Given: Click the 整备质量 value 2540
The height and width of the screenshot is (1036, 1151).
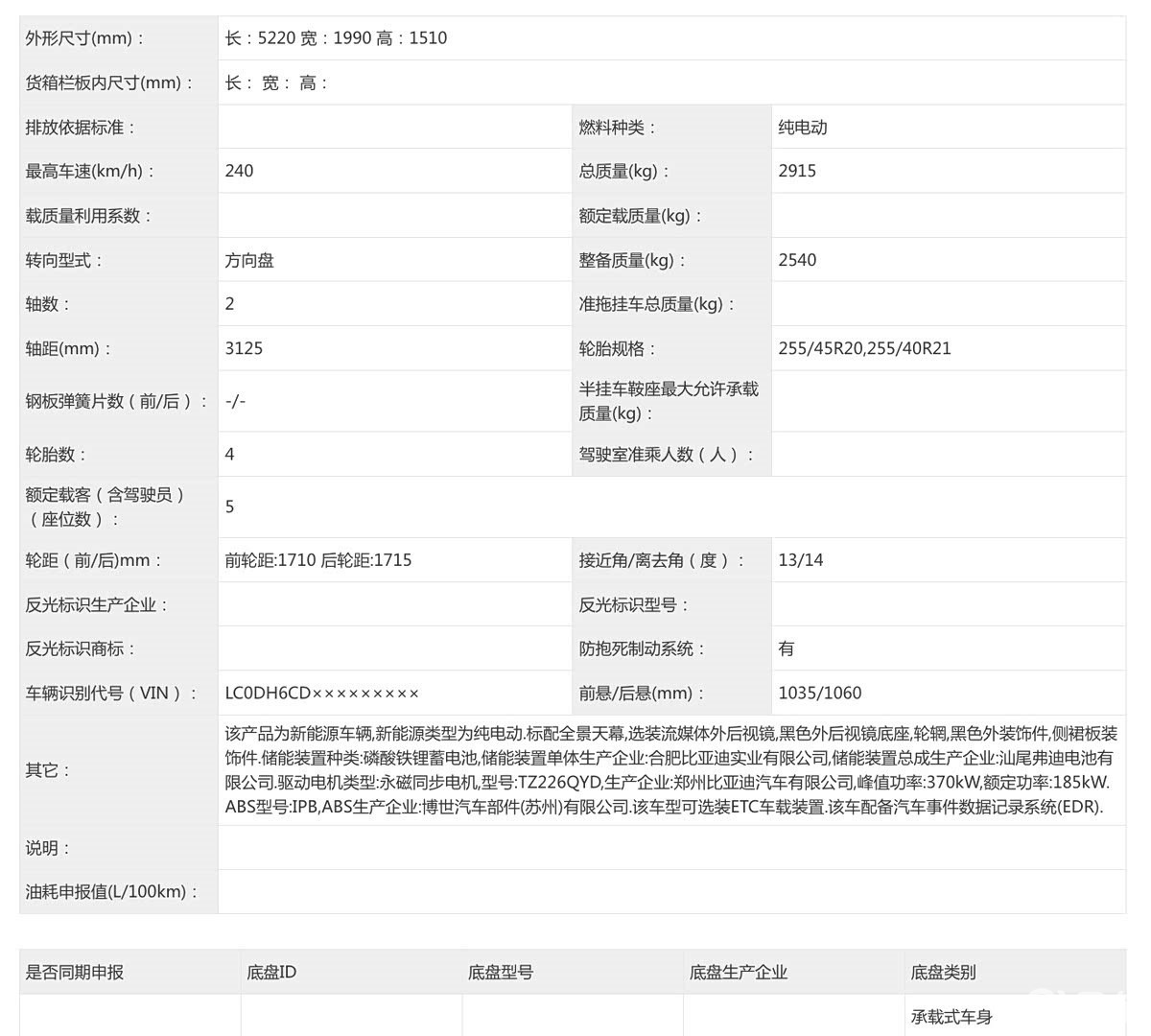Looking at the screenshot, I should tap(797, 260).
